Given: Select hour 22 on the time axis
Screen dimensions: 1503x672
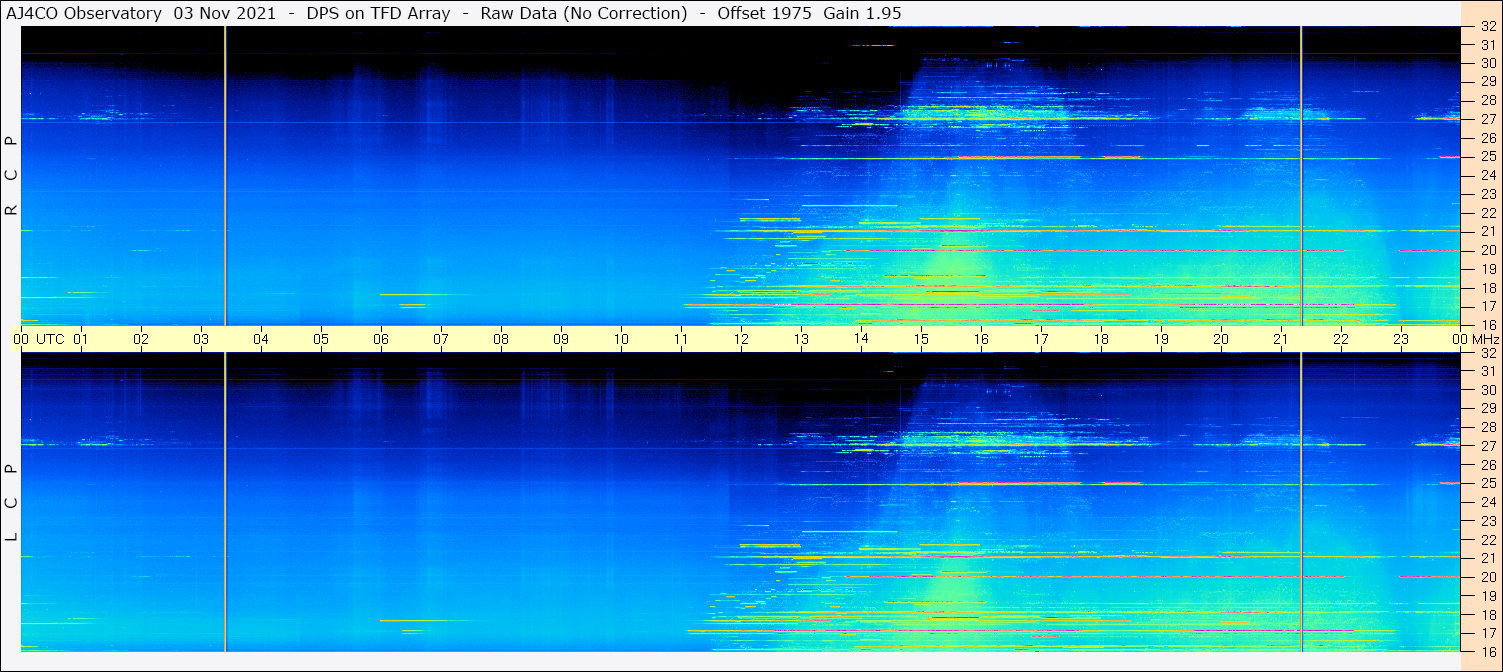Looking at the screenshot, I should [x=1341, y=339].
